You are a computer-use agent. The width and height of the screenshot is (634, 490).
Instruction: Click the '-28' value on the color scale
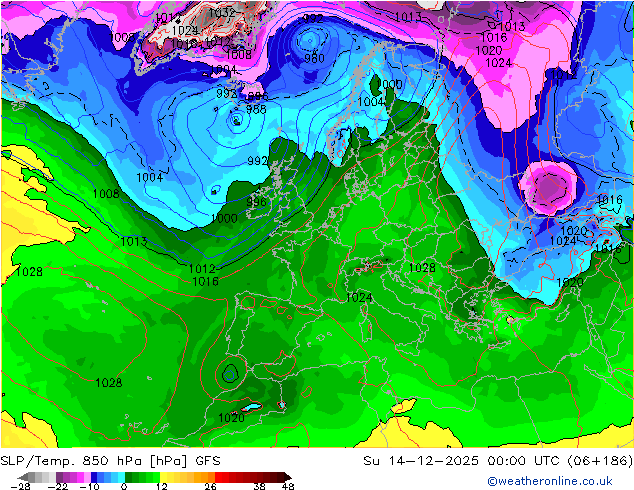[x=20, y=486]
